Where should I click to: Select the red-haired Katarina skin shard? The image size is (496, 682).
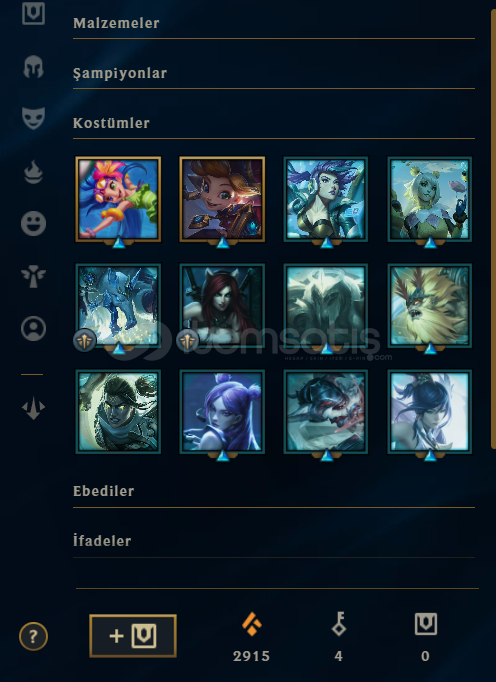[x=222, y=305]
